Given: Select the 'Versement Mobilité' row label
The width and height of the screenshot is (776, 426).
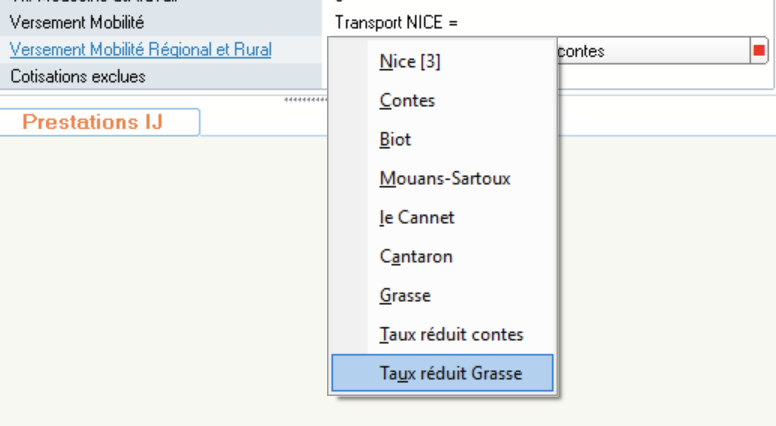Looking at the screenshot, I should (x=77, y=22).
